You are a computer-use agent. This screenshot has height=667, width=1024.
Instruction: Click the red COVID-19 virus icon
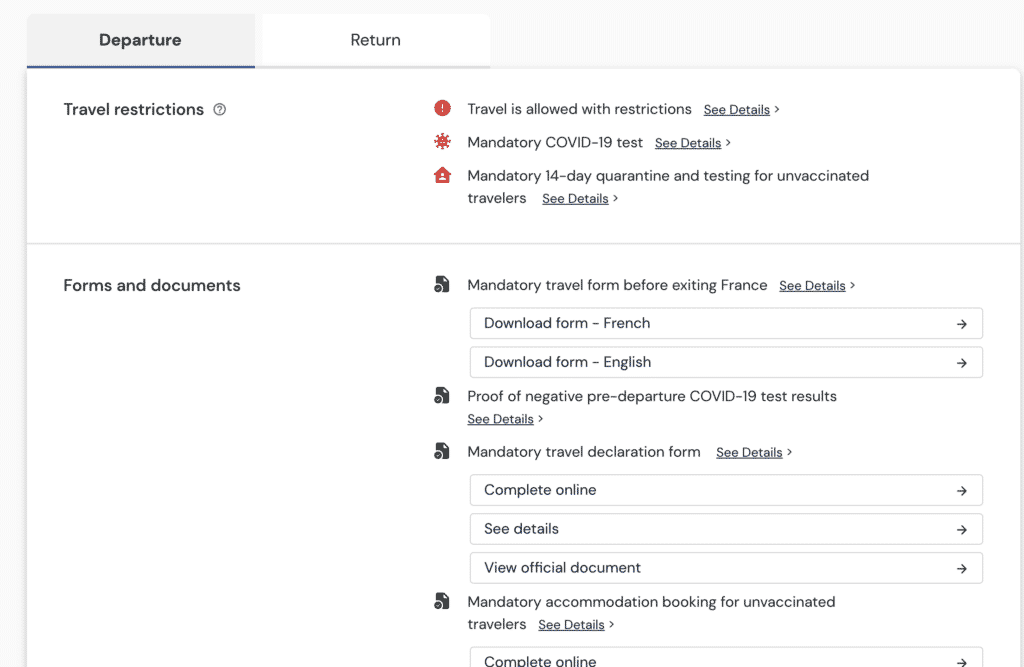(x=442, y=142)
